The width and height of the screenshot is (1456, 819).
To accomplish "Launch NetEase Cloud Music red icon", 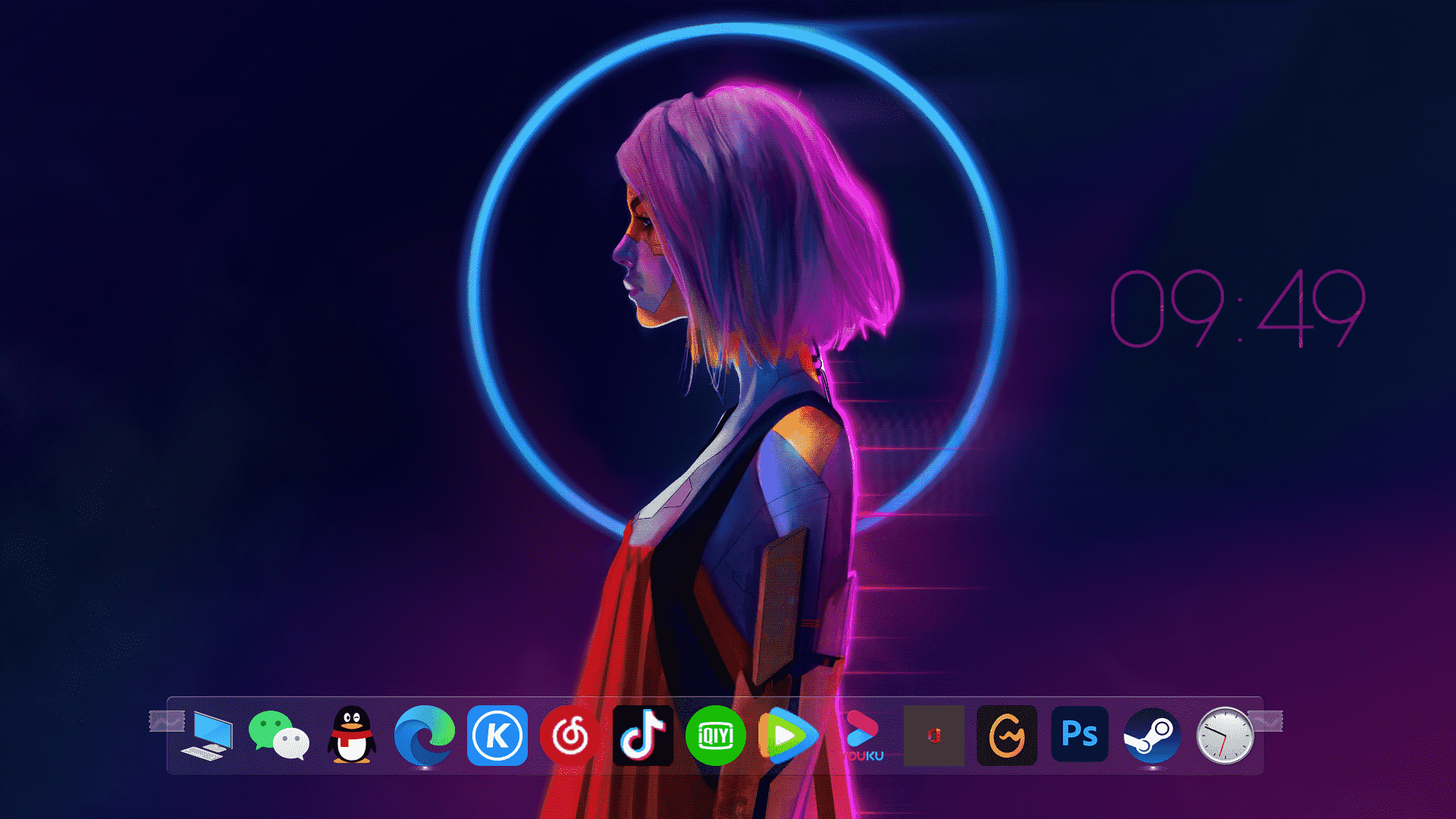I will tap(570, 736).
